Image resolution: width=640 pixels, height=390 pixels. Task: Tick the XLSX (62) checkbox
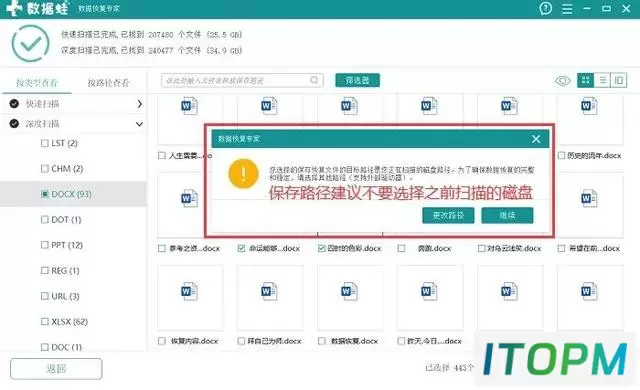click(45, 321)
